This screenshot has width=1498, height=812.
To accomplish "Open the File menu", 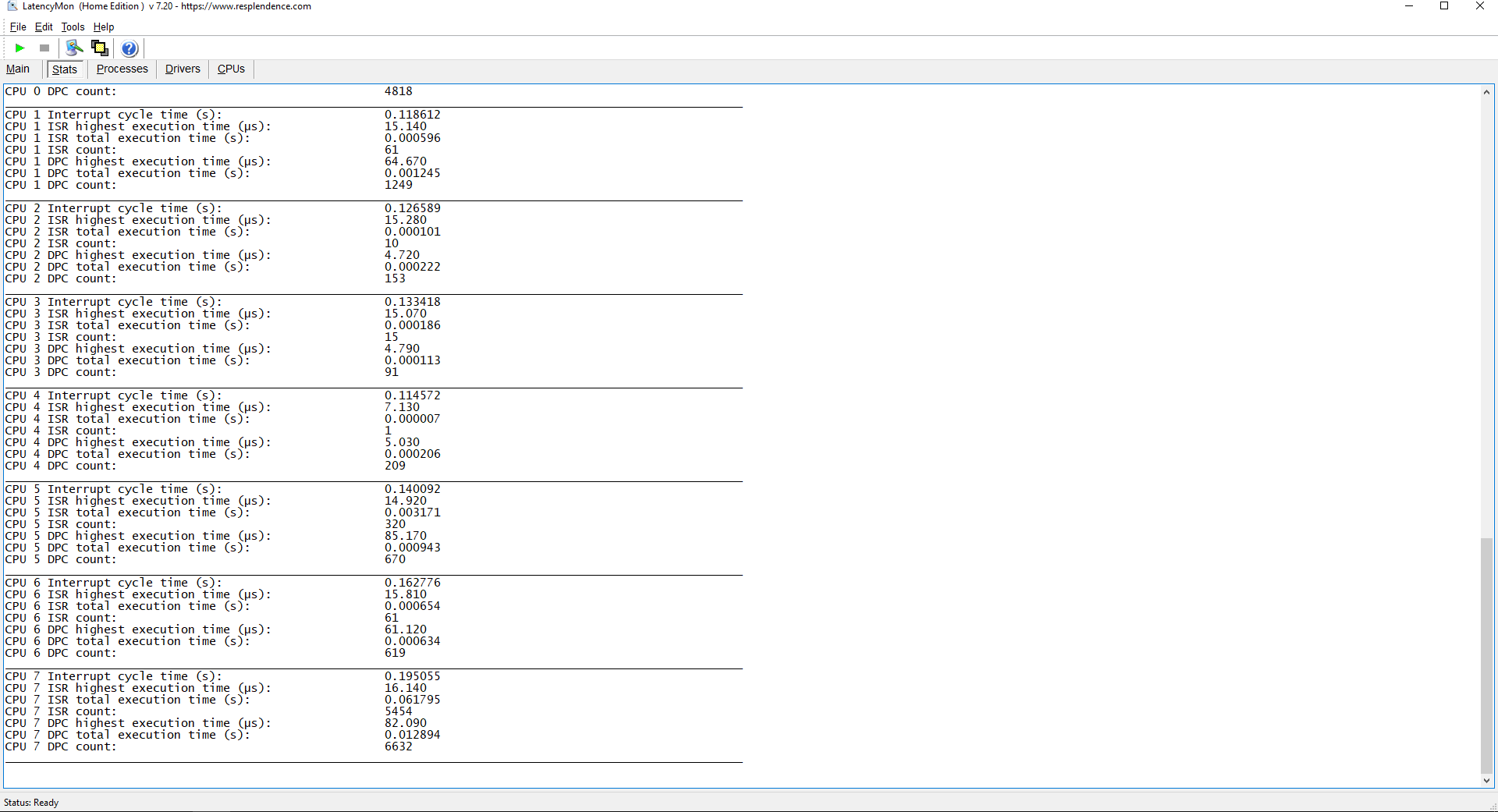I will (x=17, y=27).
